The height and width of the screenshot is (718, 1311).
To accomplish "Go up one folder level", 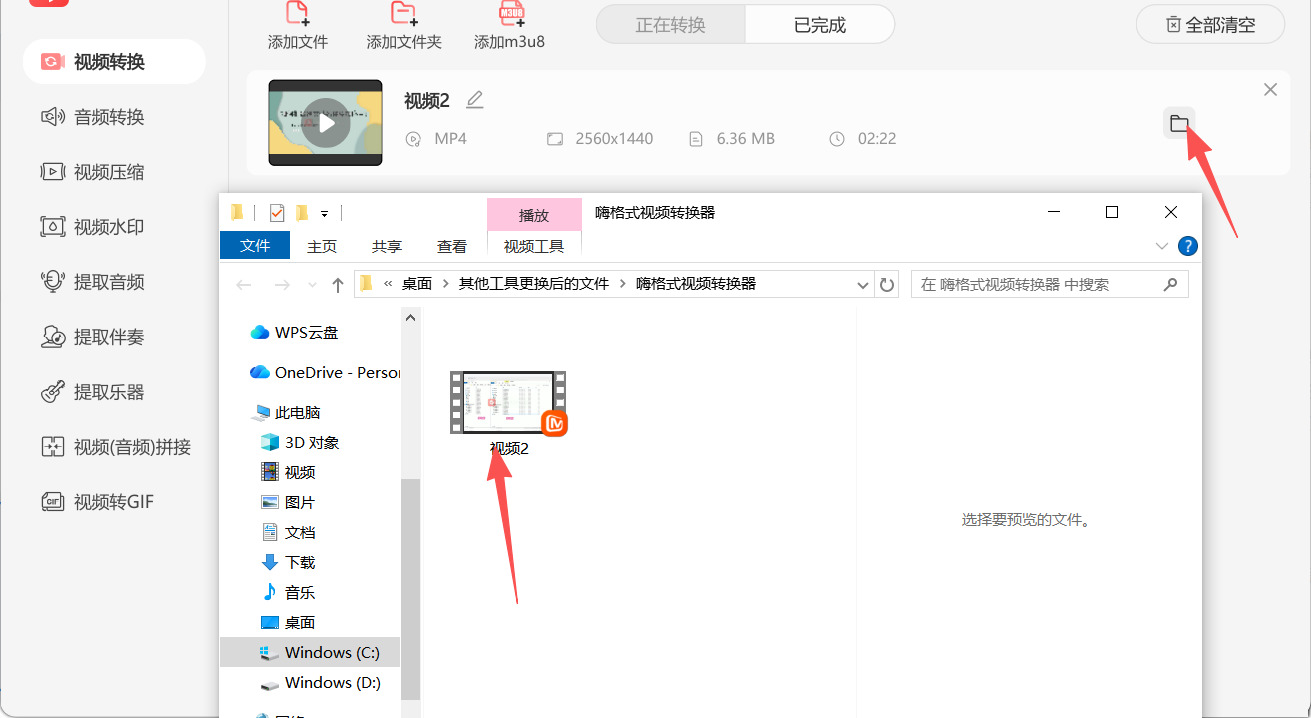I will 338,285.
